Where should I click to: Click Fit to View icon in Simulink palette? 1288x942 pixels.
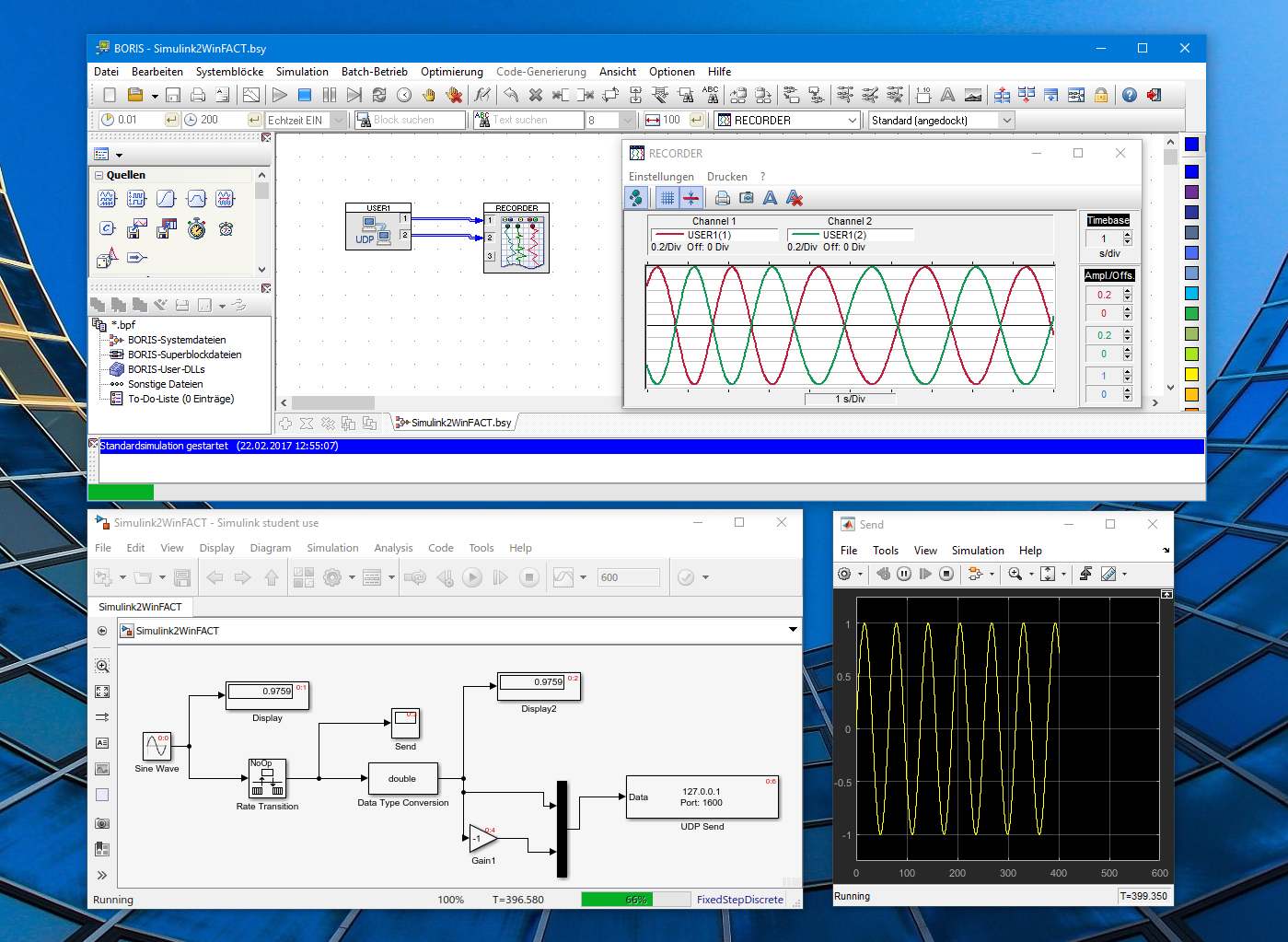coord(102,692)
